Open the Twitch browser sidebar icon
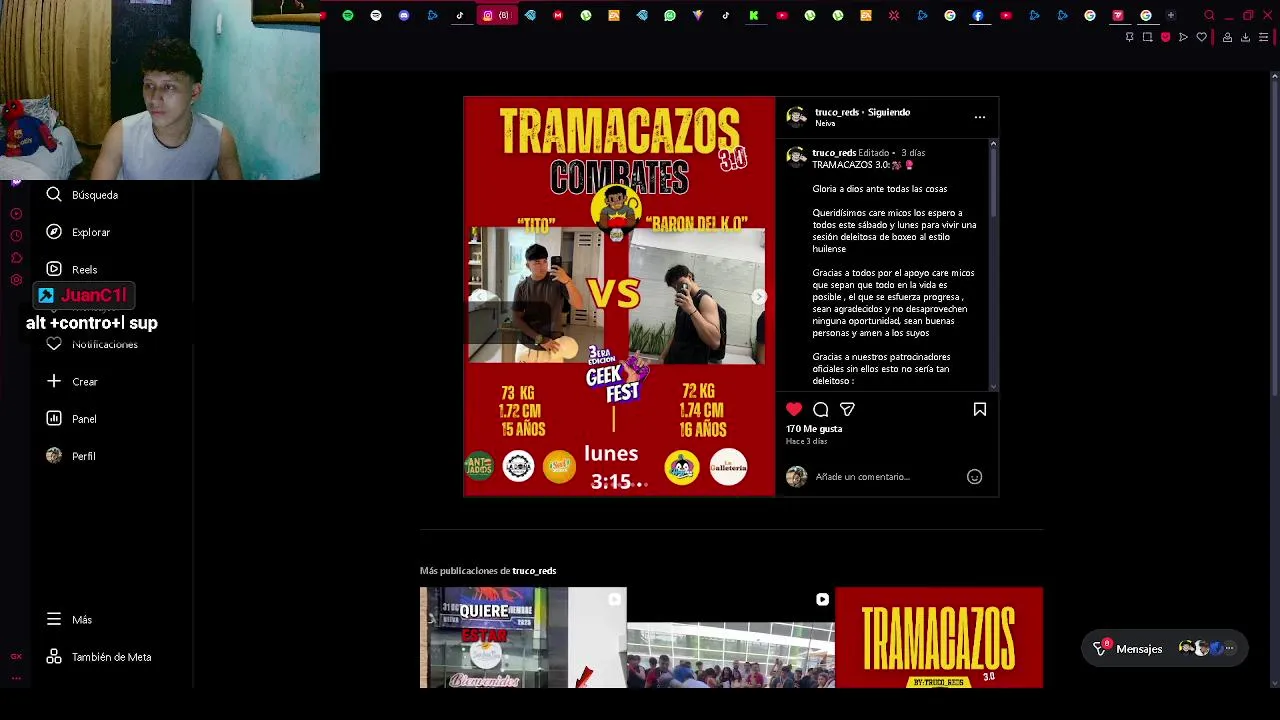The width and height of the screenshot is (1280, 720). [16, 182]
